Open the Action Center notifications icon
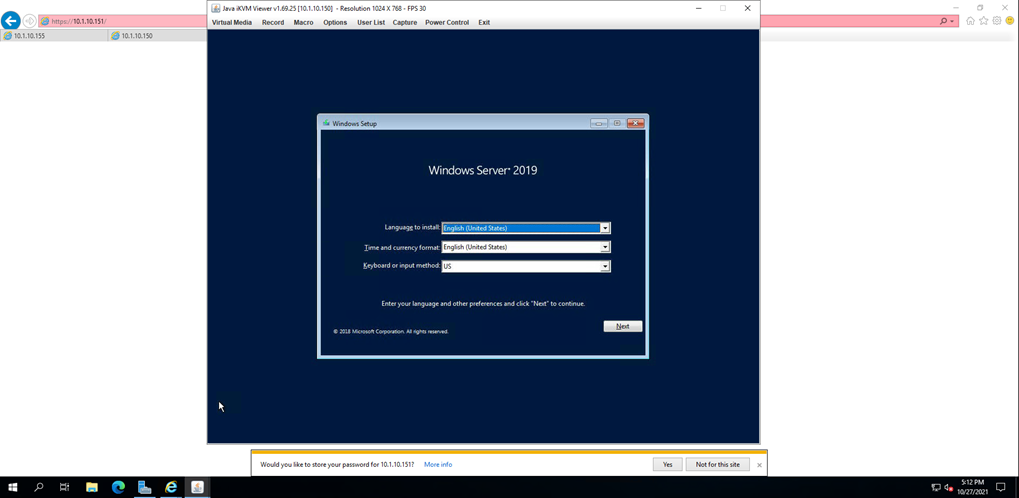Screen dimensions: 1019x498 (1001, 487)
